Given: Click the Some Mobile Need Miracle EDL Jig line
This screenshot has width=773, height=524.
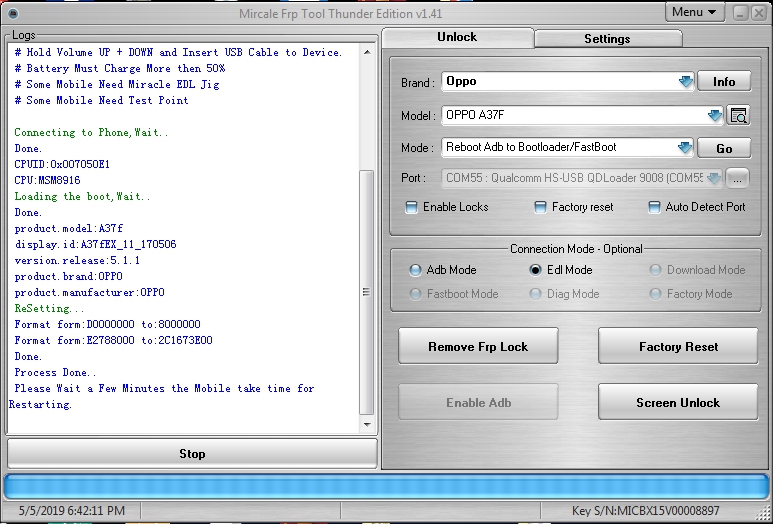Looking at the screenshot, I should click(117, 84).
